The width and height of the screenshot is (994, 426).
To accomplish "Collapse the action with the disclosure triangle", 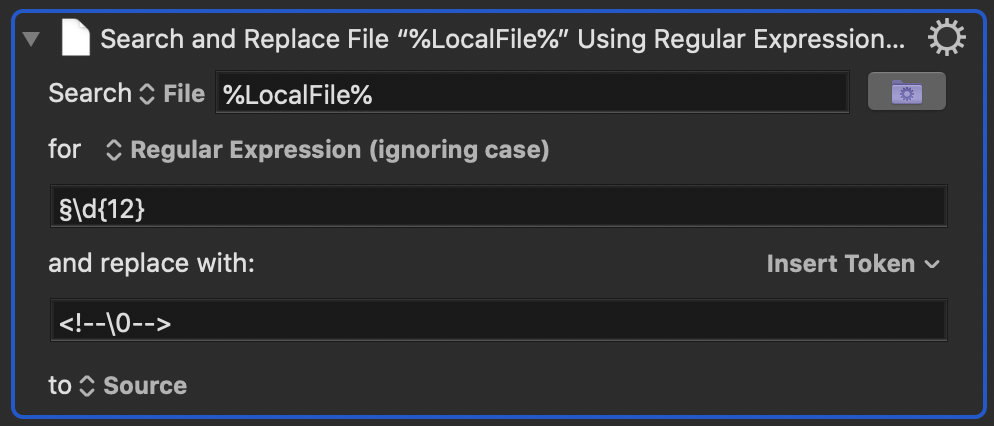I will [x=31, y=40].
